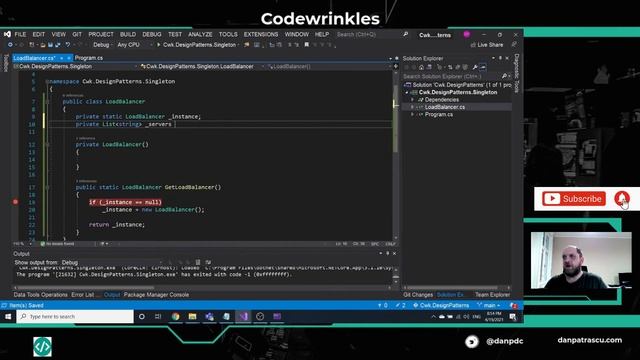640x360 pixels.
Task: Switch to the Git Changes tab
Action: point(418,295)
